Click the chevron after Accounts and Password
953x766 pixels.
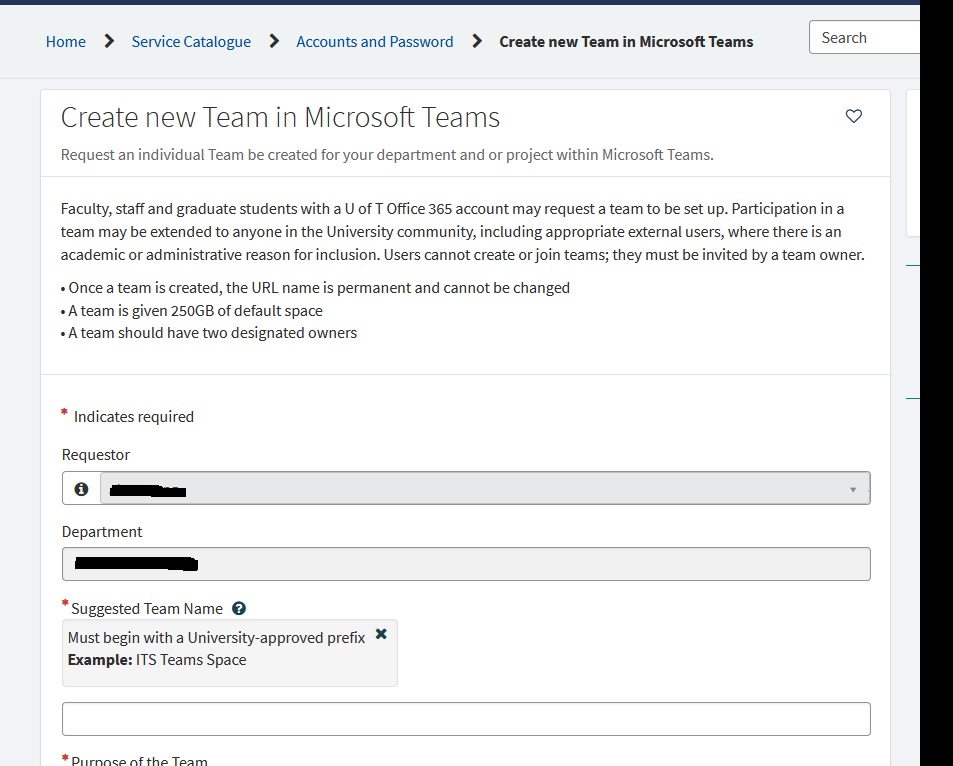[477, 42]
